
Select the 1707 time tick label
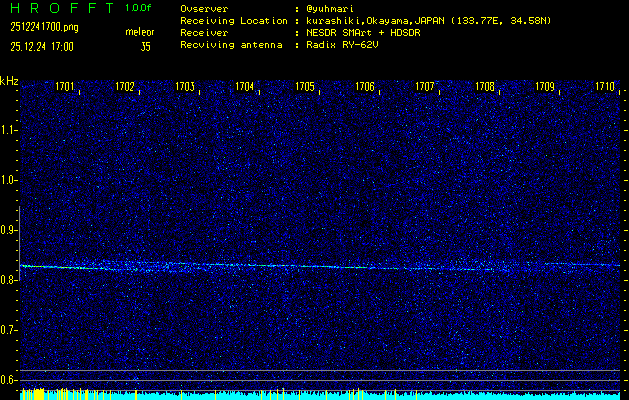pyautogui.click(x=425, y=87)
